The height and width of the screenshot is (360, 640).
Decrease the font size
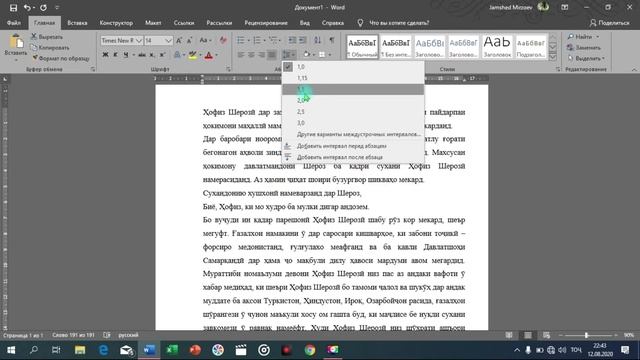(x=189, y=40)
